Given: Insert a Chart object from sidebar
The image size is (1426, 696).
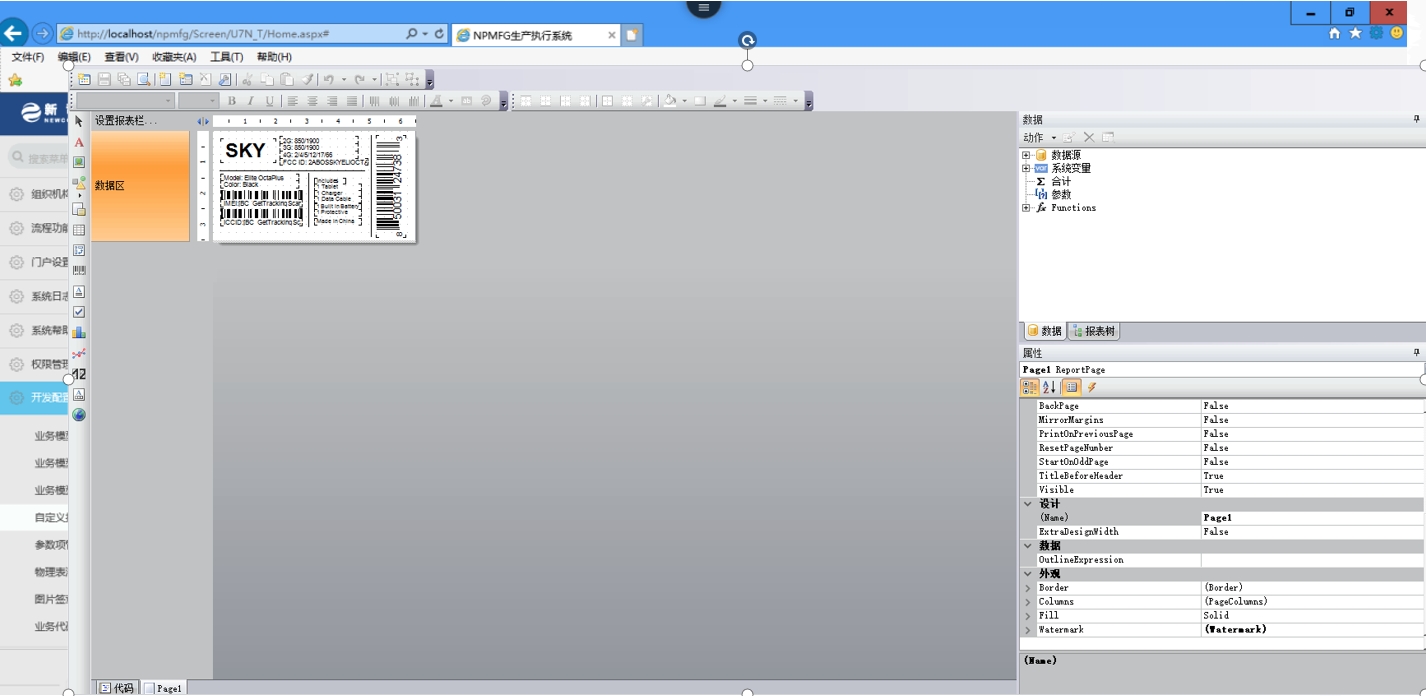Looking at the screenshot, I should 79,332.
